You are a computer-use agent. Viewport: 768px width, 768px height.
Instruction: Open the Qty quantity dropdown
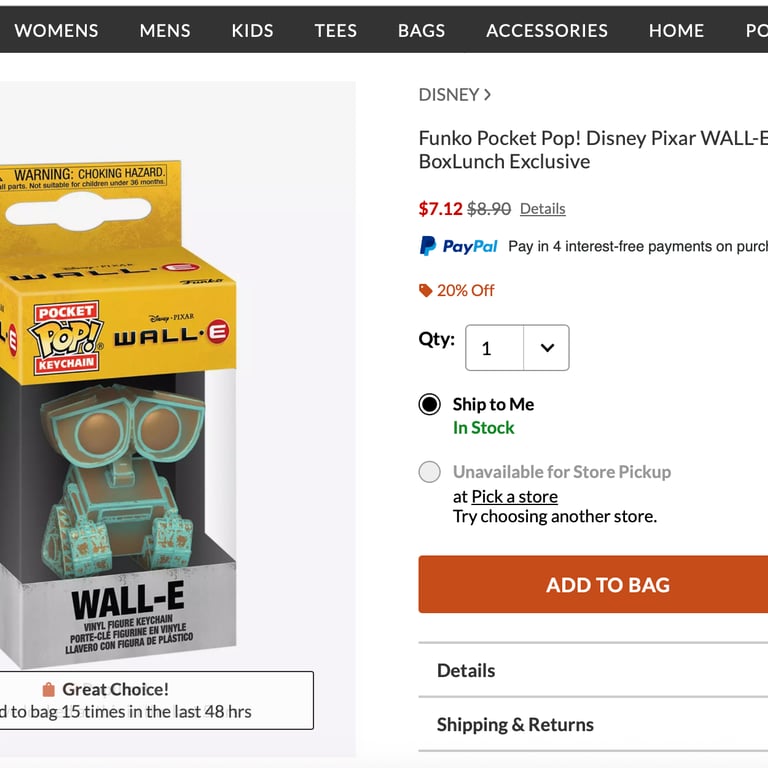tap(517, 348)
